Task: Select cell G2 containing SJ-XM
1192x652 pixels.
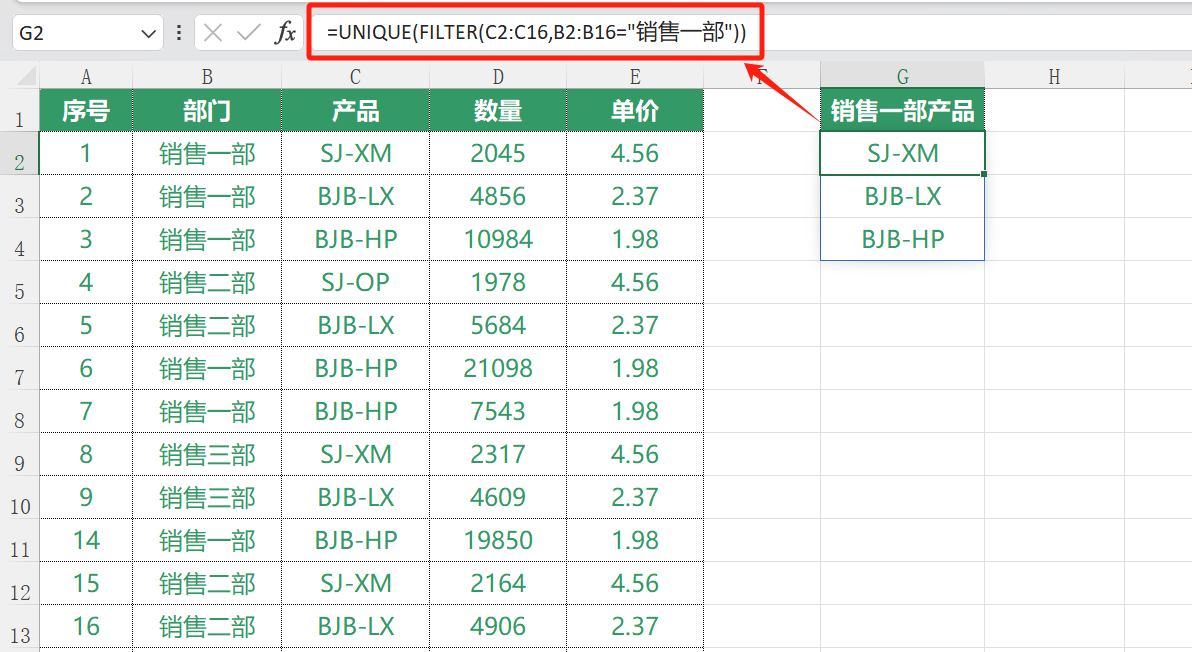Action: [x=902, y=154]
